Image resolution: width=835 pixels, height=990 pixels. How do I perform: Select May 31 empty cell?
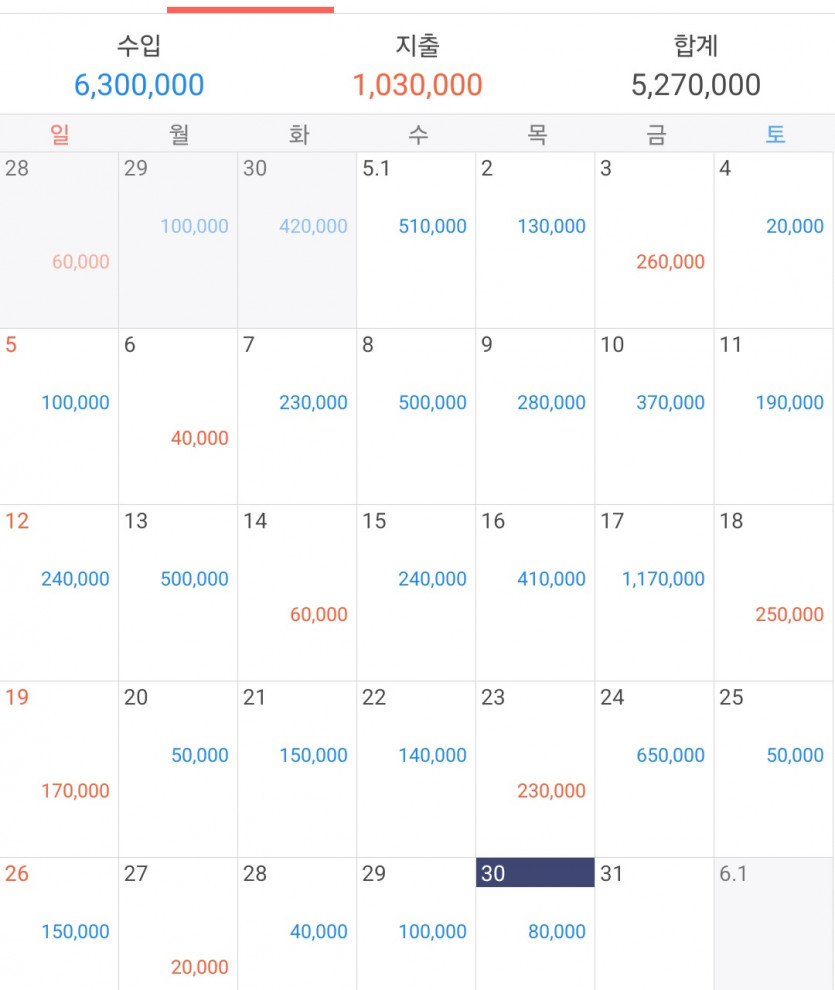click(654, 924)
